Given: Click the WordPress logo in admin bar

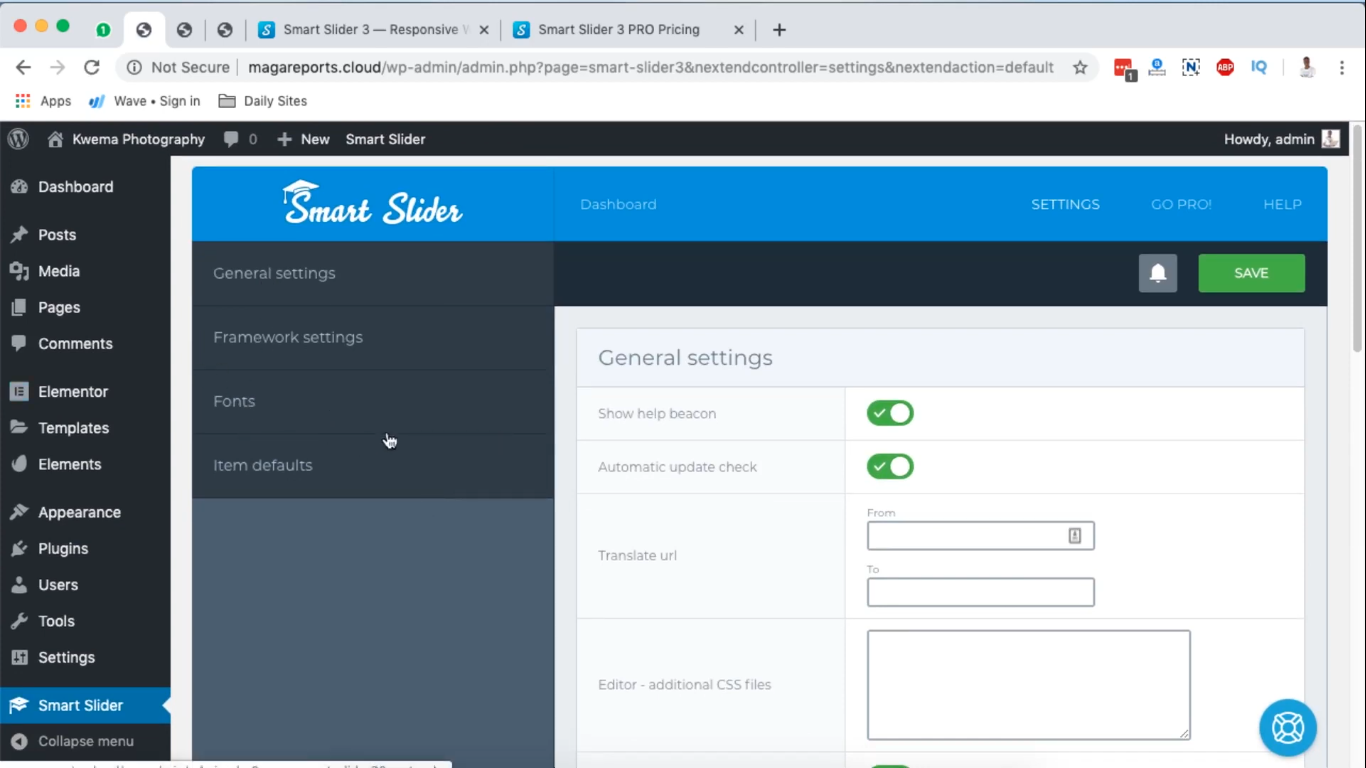Looking at the screenshot, I should pos(18,139).
